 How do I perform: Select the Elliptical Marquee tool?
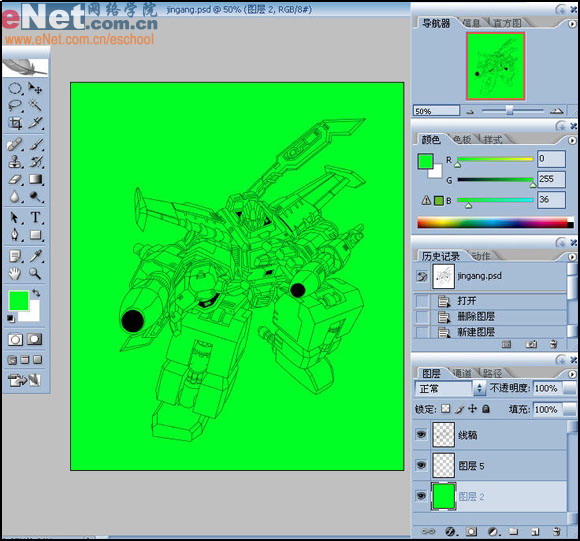point(15,89)
